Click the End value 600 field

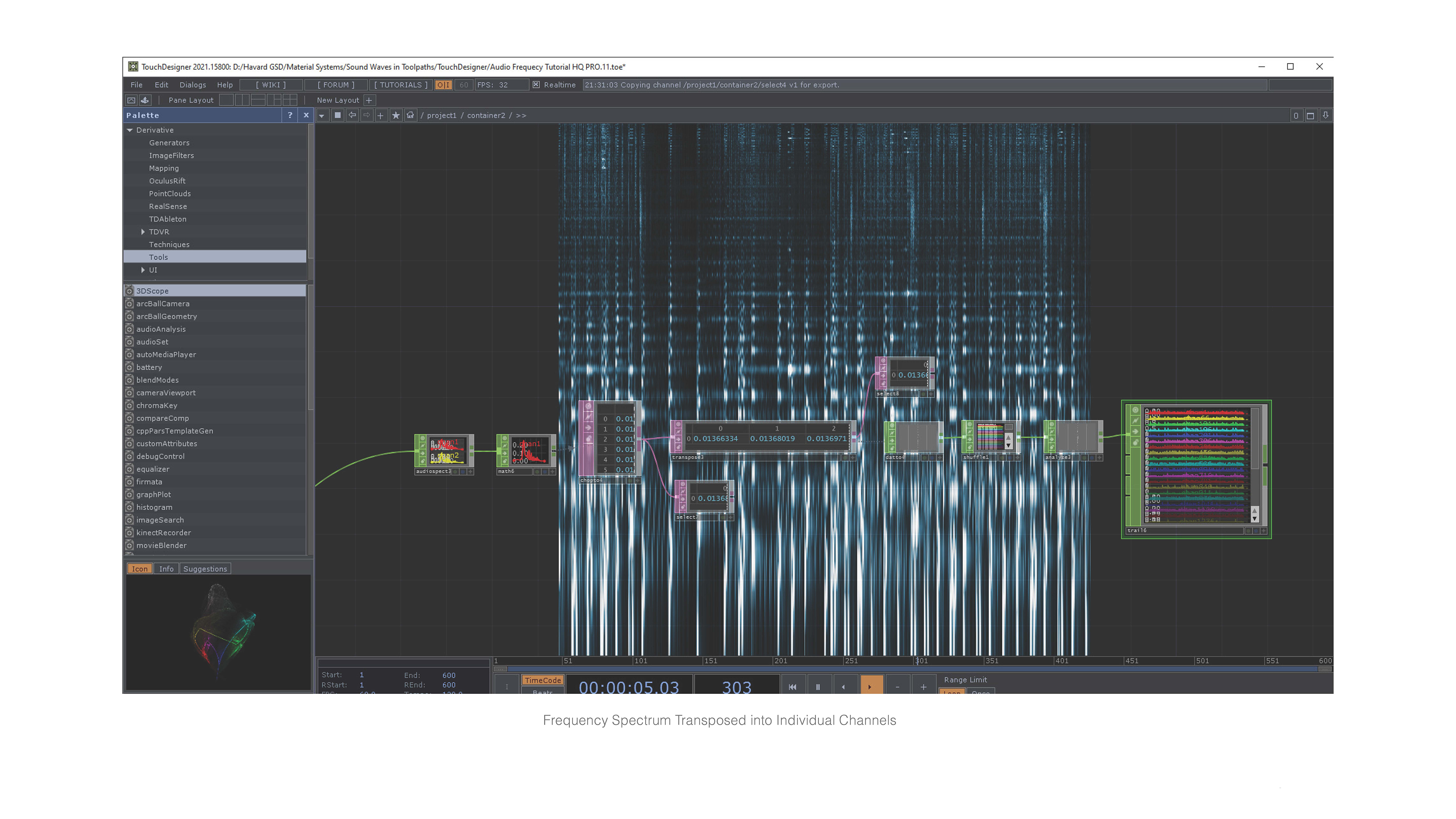449,675
